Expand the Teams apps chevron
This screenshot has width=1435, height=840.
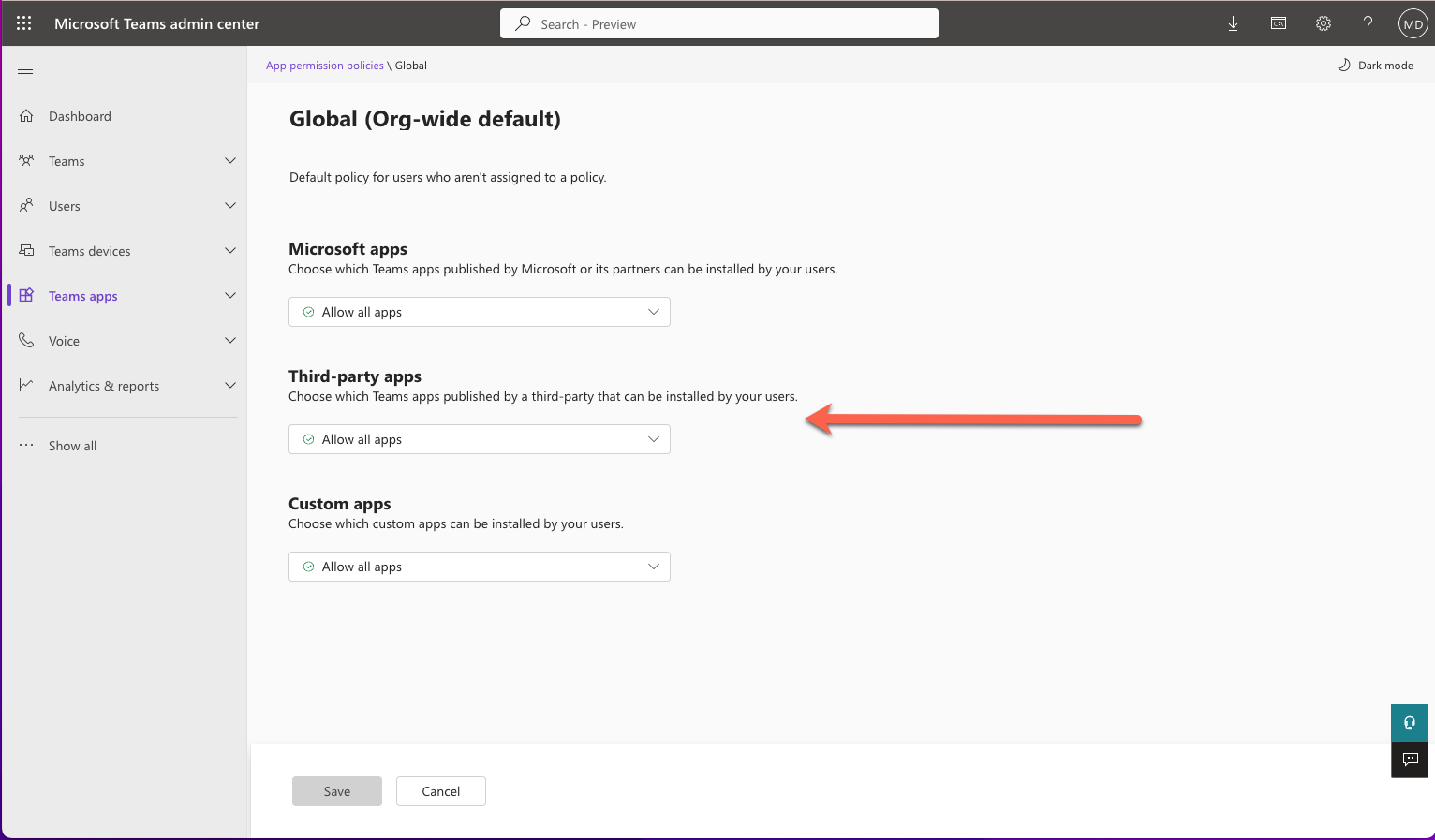(x=230, y=295)
